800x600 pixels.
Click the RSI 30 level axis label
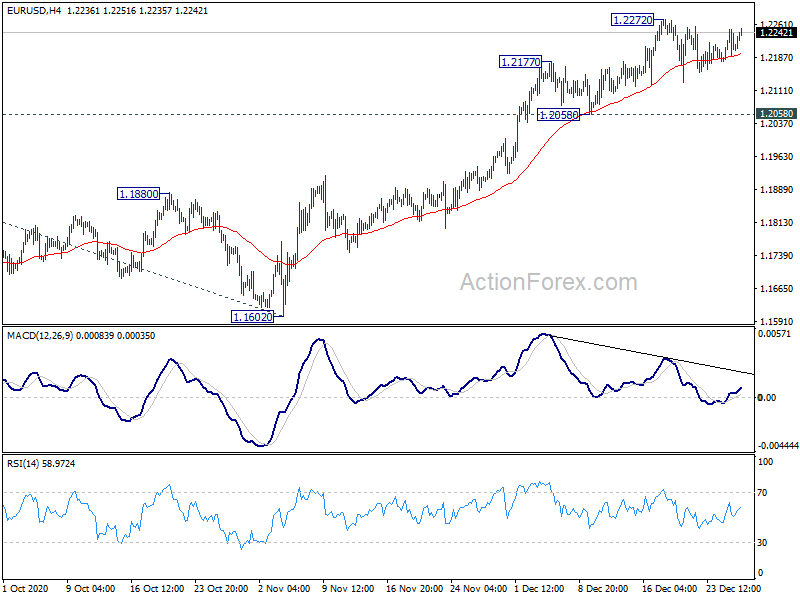(x=762, y=543)
